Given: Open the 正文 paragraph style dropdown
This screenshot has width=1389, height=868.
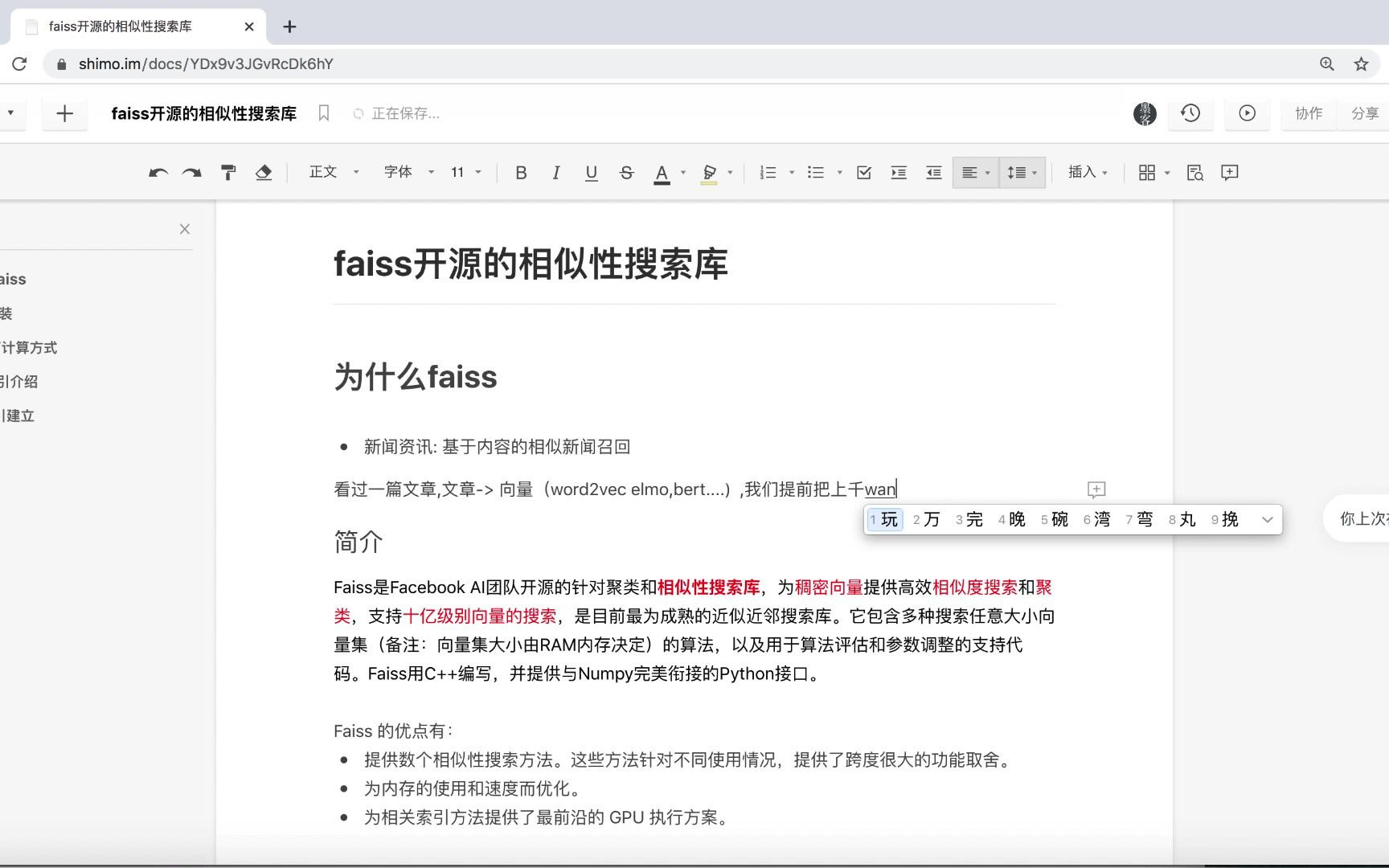Looking at the screenshot, I should tap(334, 172).
